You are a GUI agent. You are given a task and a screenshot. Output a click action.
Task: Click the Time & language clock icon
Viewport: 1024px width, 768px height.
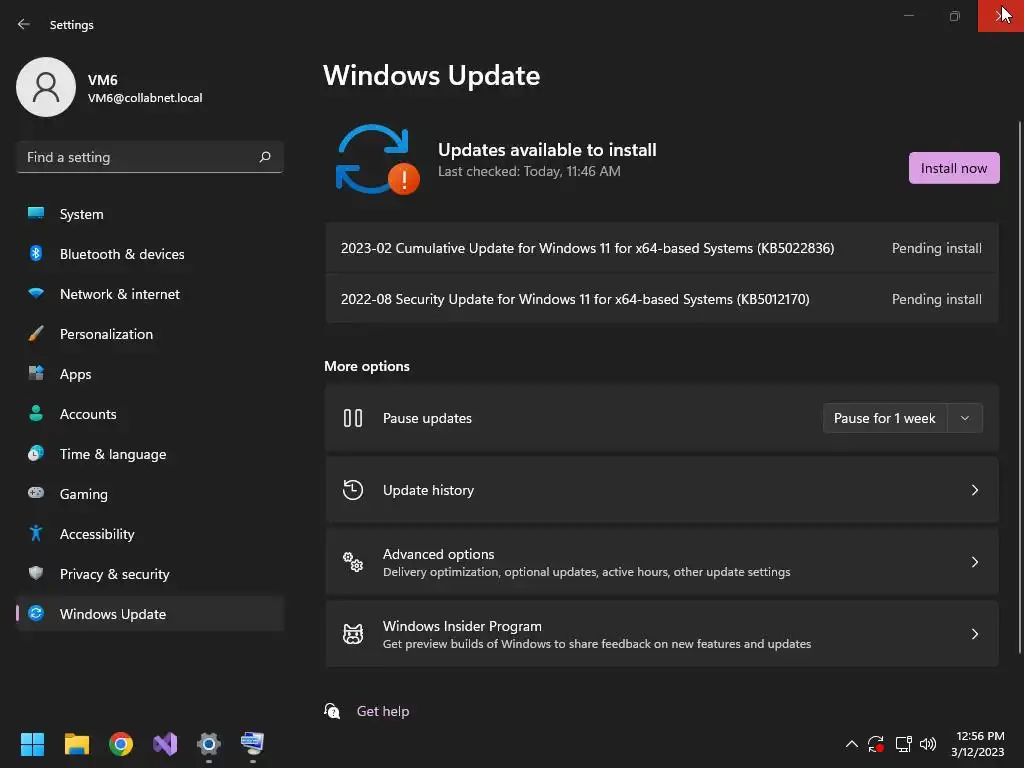point(36,453)
